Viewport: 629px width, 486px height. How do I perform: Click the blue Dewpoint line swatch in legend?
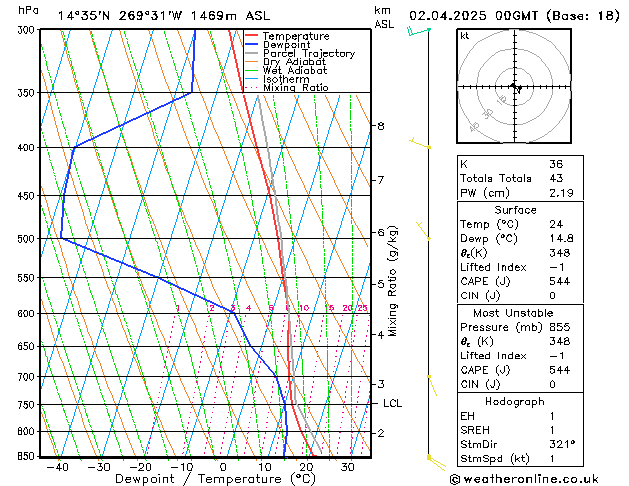252,44
